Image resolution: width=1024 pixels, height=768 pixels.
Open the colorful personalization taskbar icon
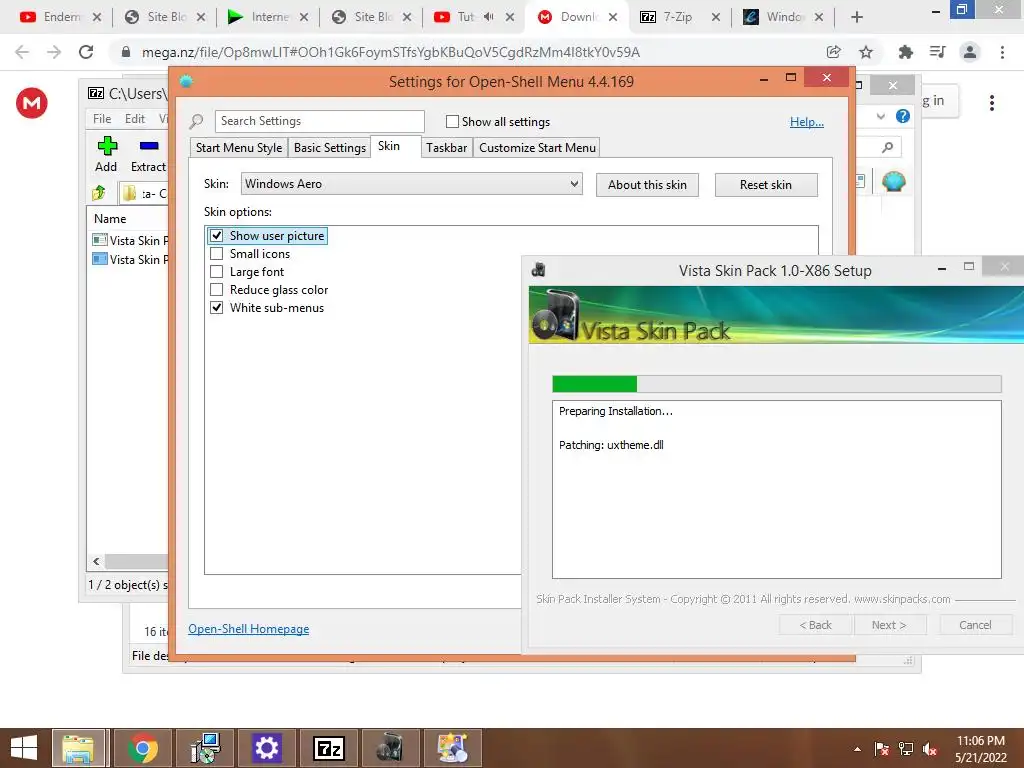(x=453, y=748)
